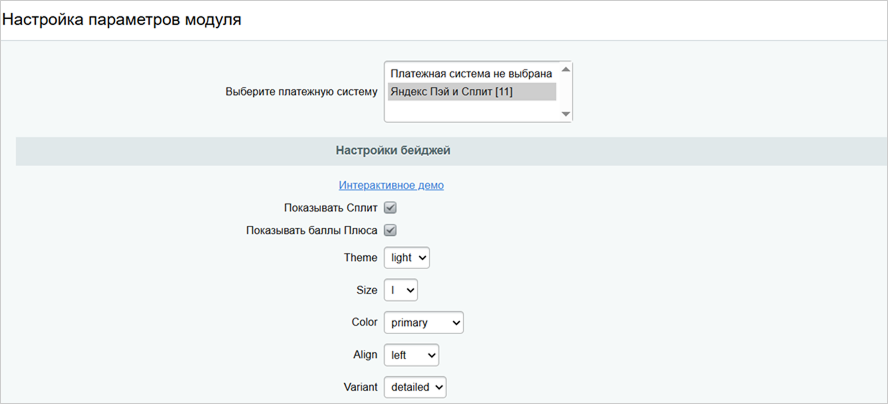Open the Color dropdown showing primary
Viewport: 888px width, 404px height.
[423, 322]
